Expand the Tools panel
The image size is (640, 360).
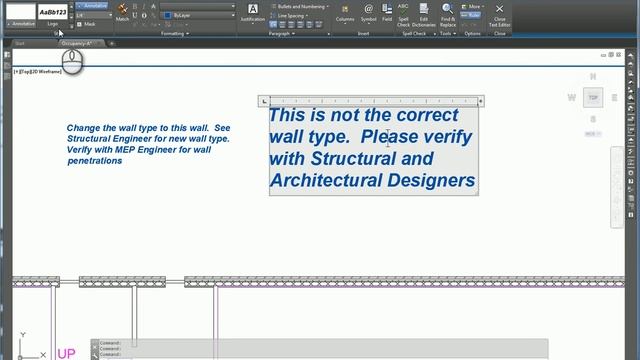[448, 33]
